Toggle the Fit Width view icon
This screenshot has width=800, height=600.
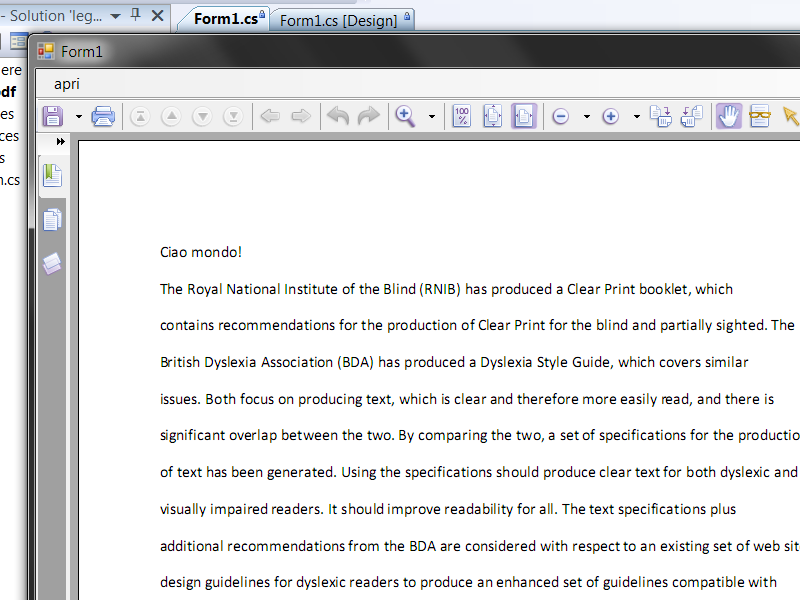coord(524,116)
